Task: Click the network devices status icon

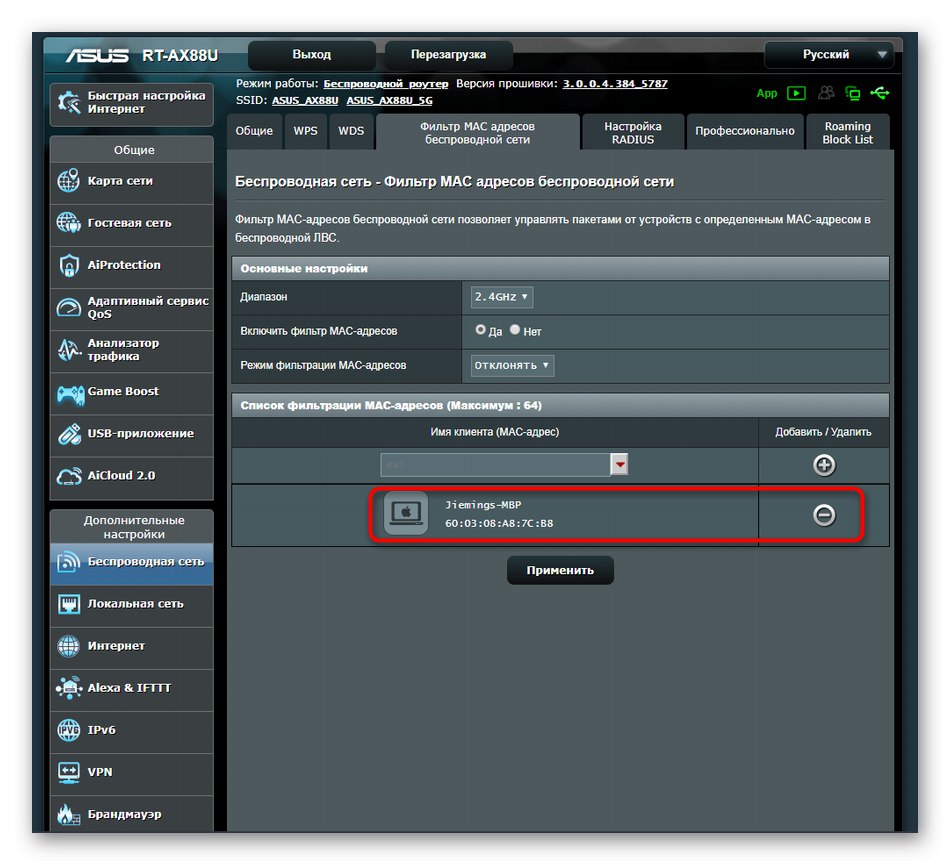Action: coord(852,93)
